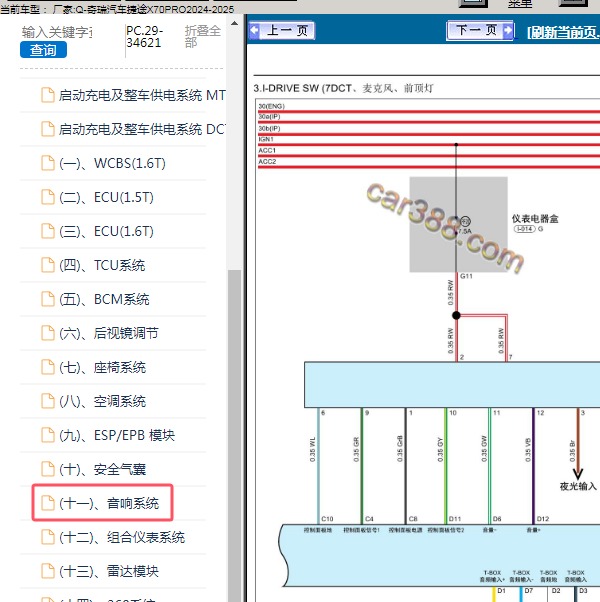This screenshot has width=600, height=602.
Task: Click the keyword input field 输入关键字
Action: click(57, 32)
